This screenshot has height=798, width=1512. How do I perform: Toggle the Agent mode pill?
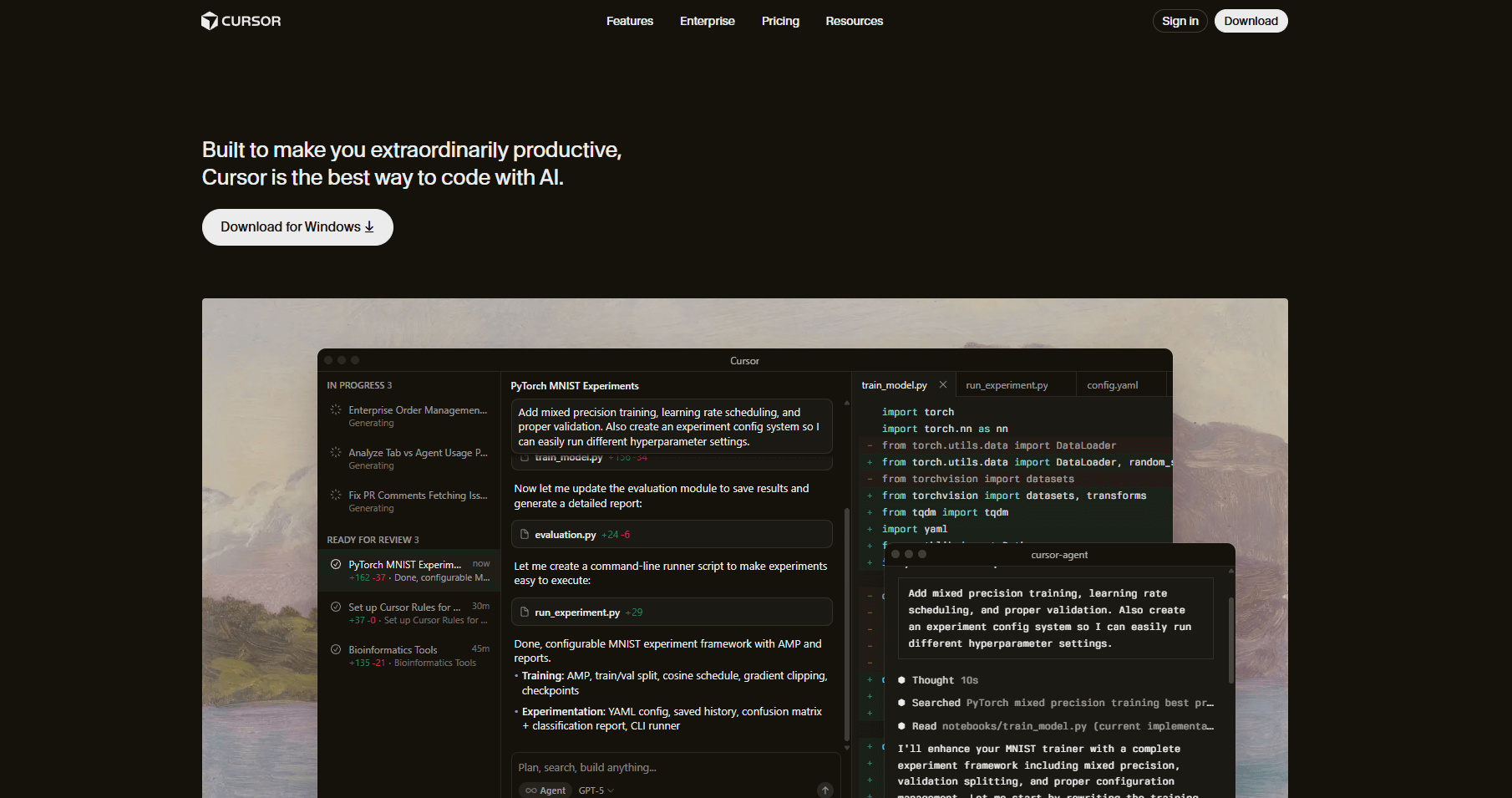pos(545,790)
